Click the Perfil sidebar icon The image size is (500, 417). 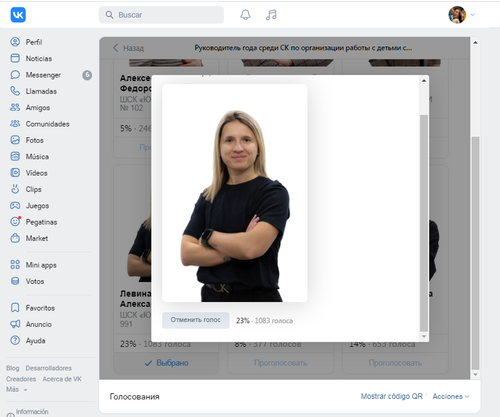pos(15,42)
